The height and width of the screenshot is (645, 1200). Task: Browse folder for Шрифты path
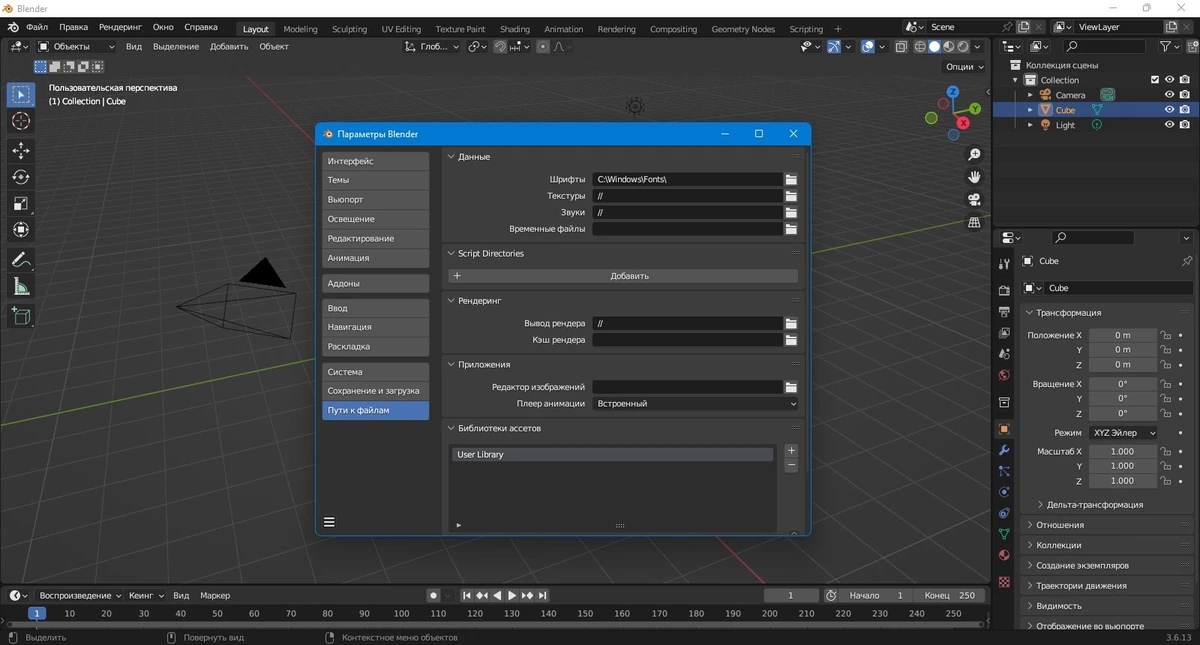[791, 179]
